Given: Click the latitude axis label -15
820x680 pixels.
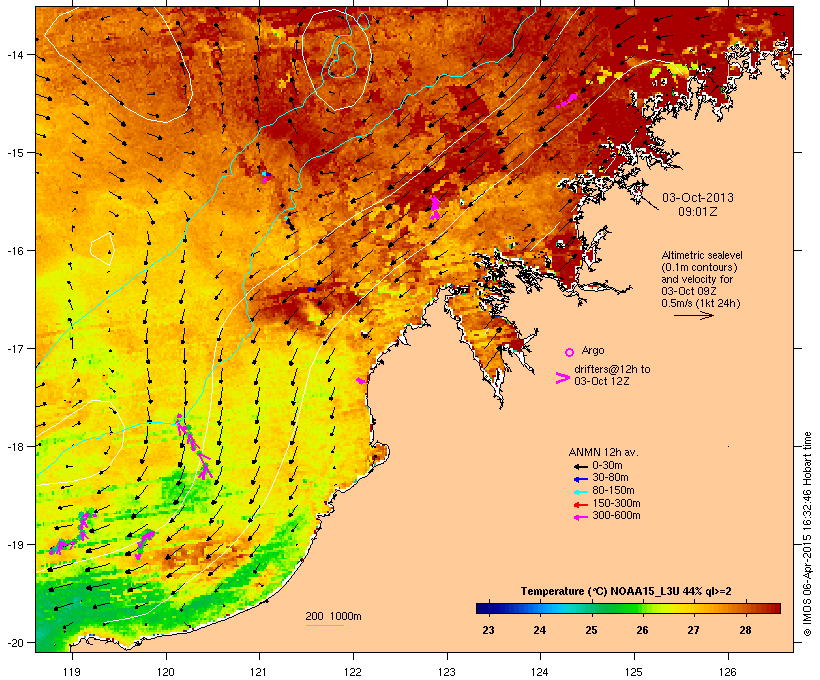Looking at the screenshot, I should click(x=14, y=153).
